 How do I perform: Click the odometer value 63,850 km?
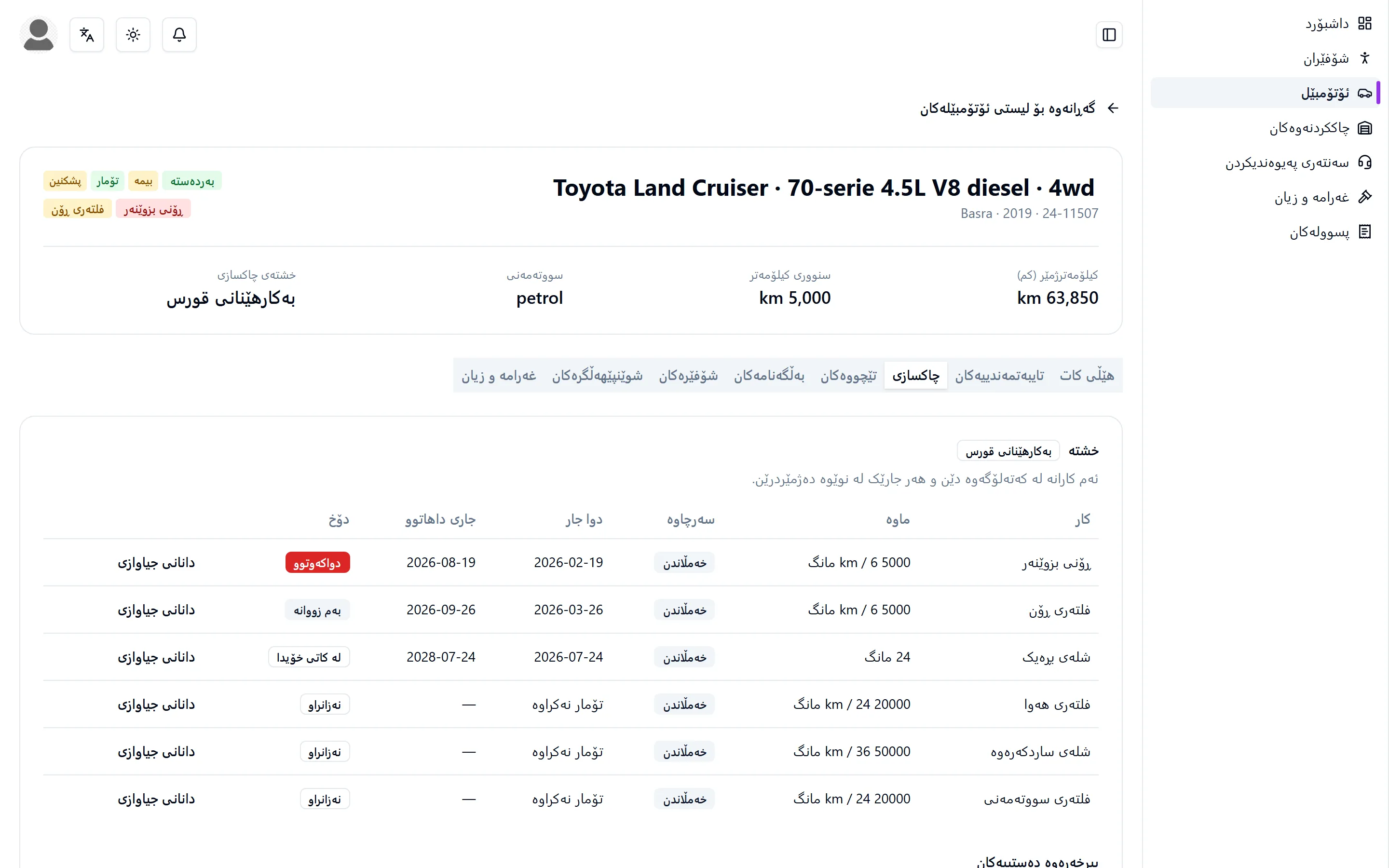click(1058, 298)
